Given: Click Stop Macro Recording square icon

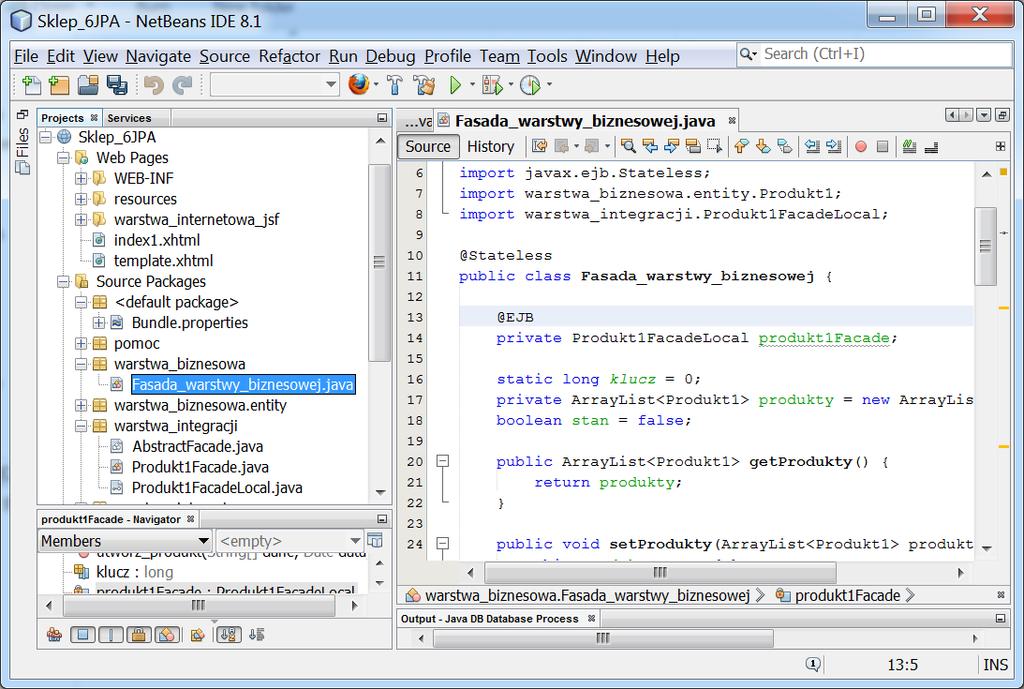Looking at the screenshot, I should click(x=882, y=146).
